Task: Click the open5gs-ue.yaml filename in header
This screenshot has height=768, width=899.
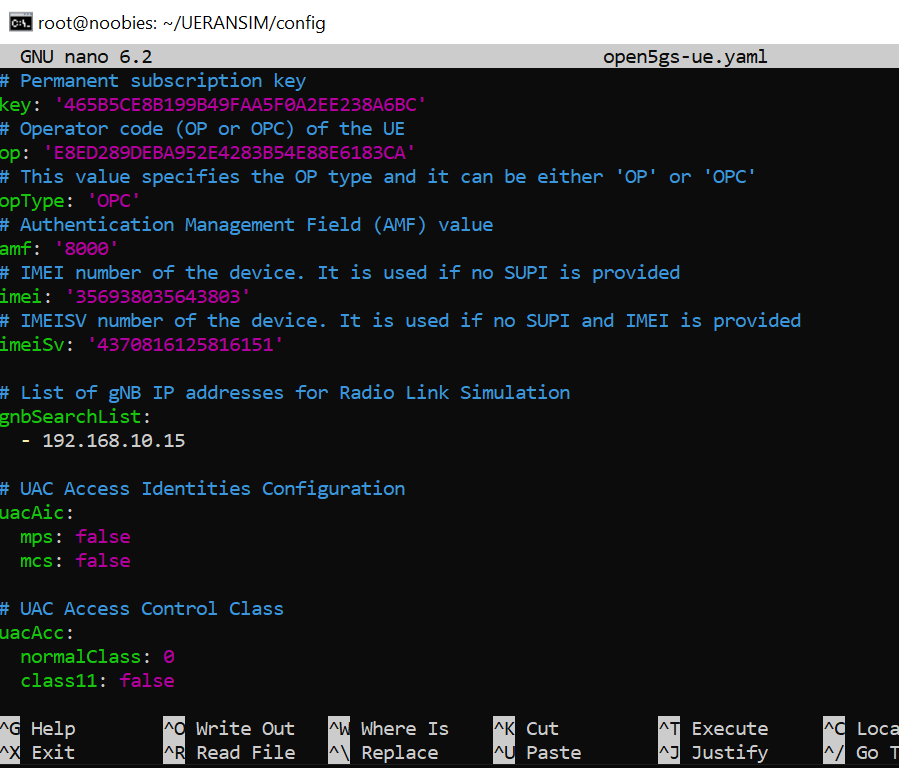Action: (x=685, y=56)
